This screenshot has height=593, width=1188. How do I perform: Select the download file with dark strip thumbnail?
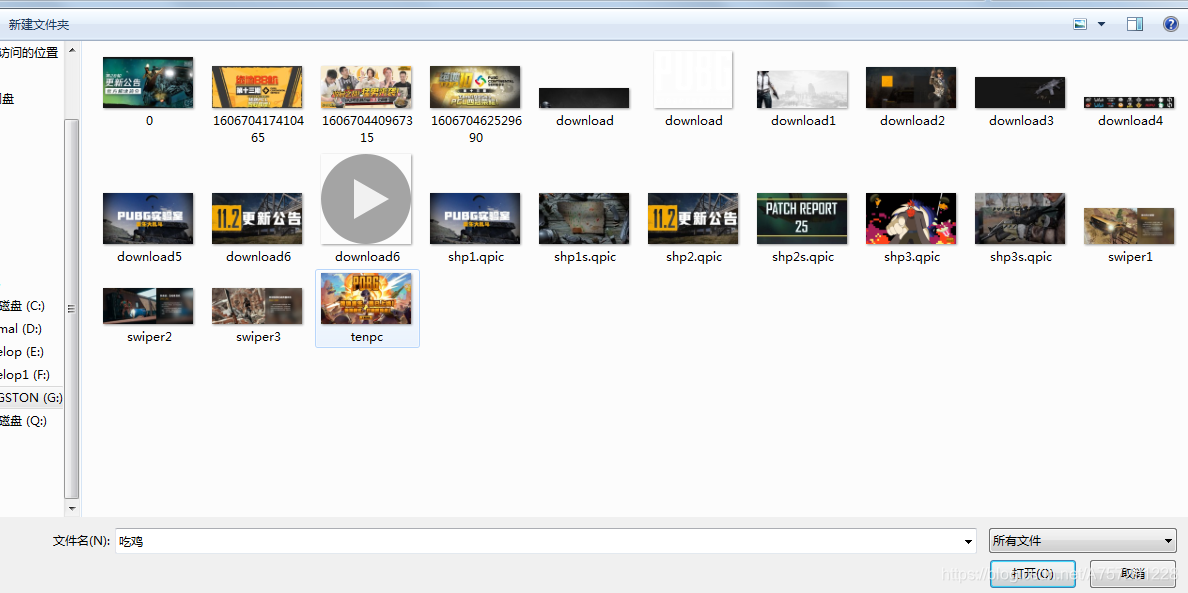click(x=584, y=106)
